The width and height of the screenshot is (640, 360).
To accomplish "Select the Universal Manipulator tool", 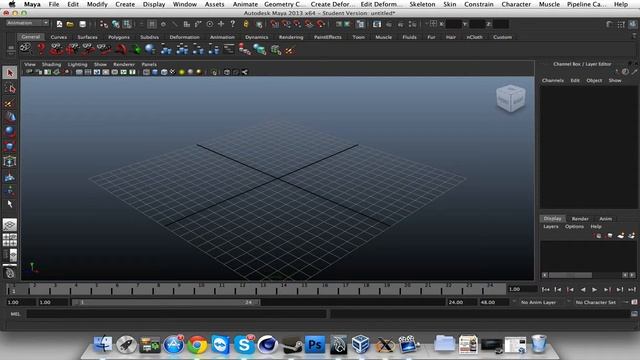I will click(10, 161).
